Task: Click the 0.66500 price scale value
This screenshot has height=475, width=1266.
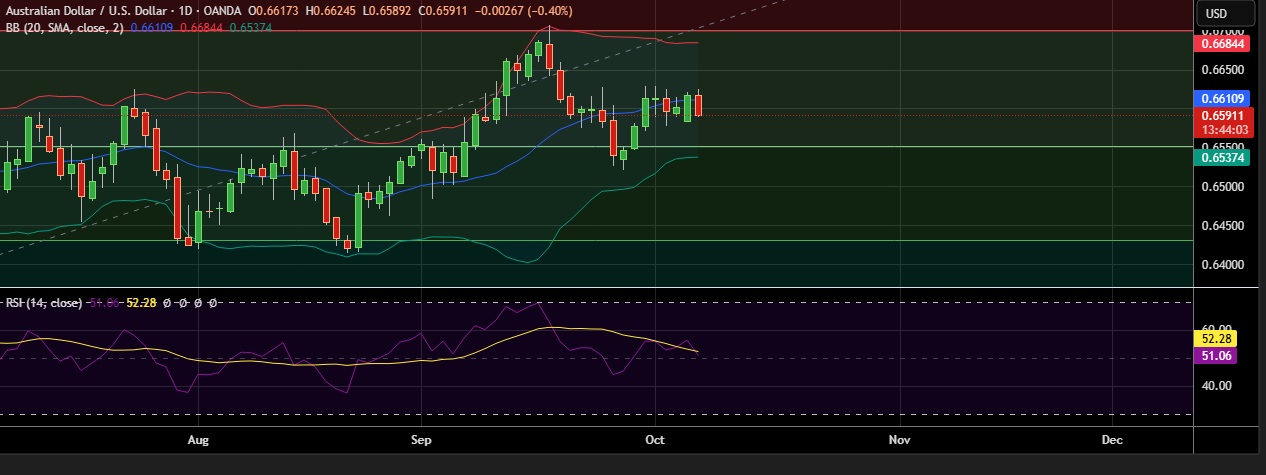Action: [x=1222, y=71]
